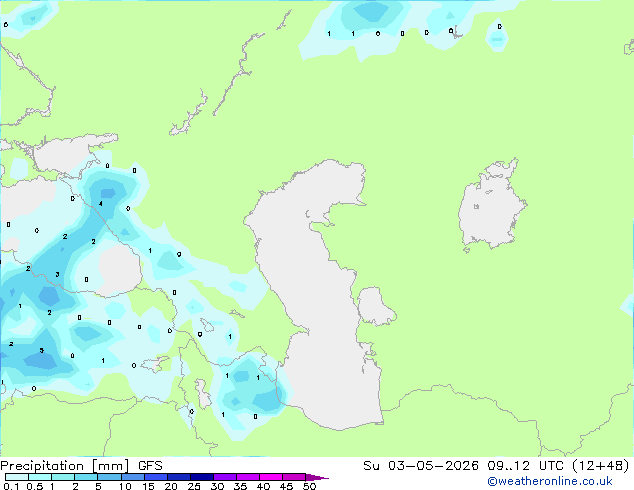Image resolution: width=634 pixels, height=490 pixels.
Task: Click the precipitation value 5 over Turkey
Action: [42, 351]
